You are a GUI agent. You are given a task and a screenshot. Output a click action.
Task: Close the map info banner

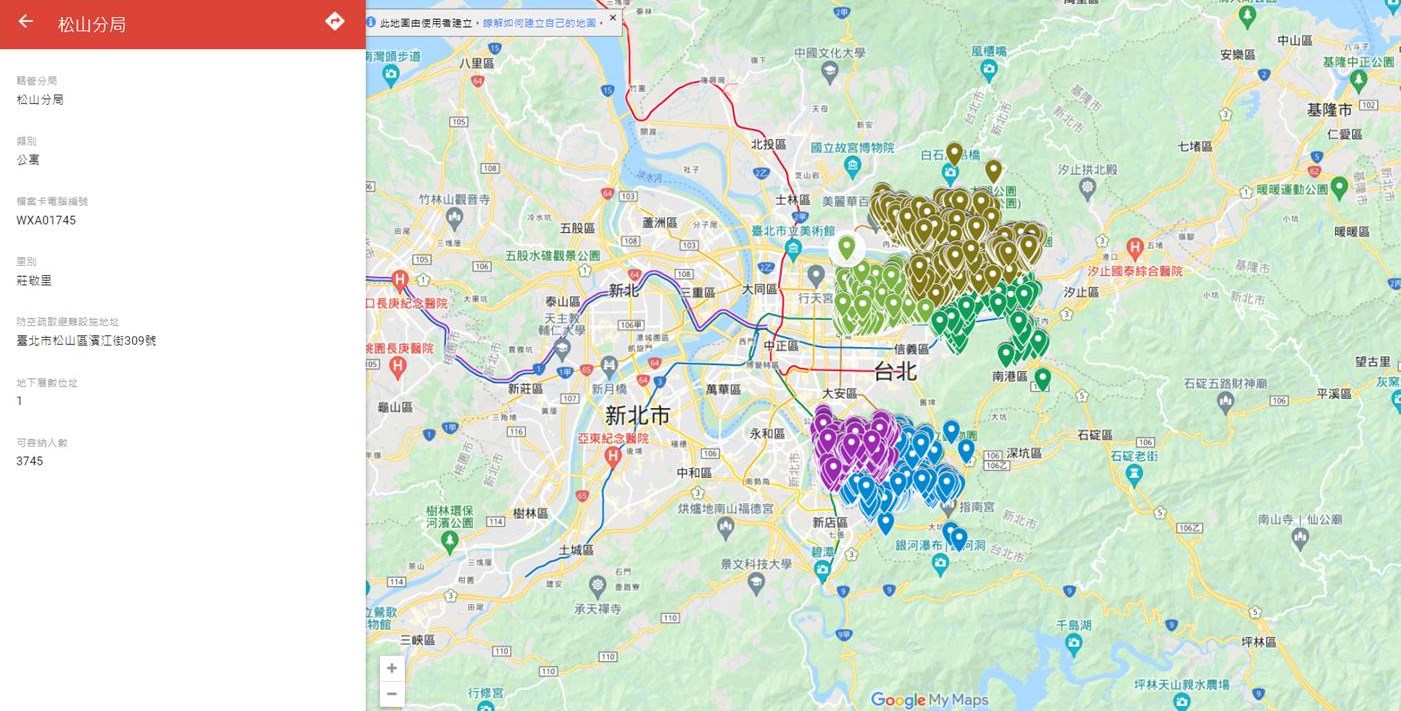click(x=612, y=18)
